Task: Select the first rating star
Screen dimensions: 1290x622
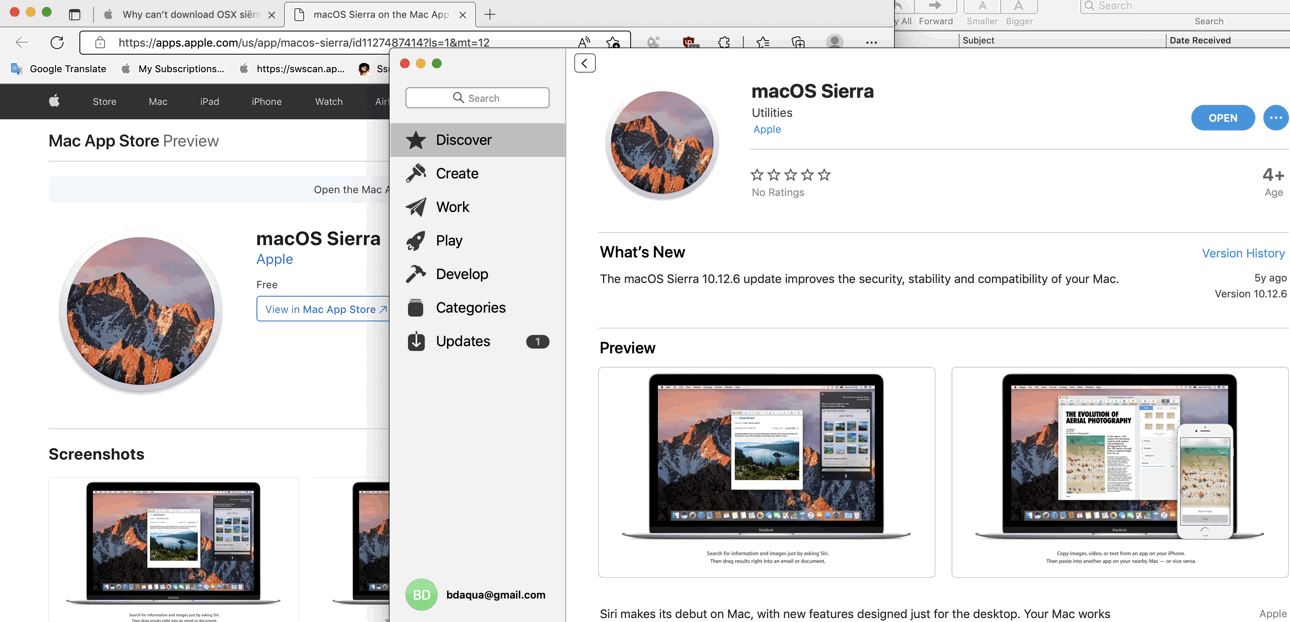Action: point(757,175)
